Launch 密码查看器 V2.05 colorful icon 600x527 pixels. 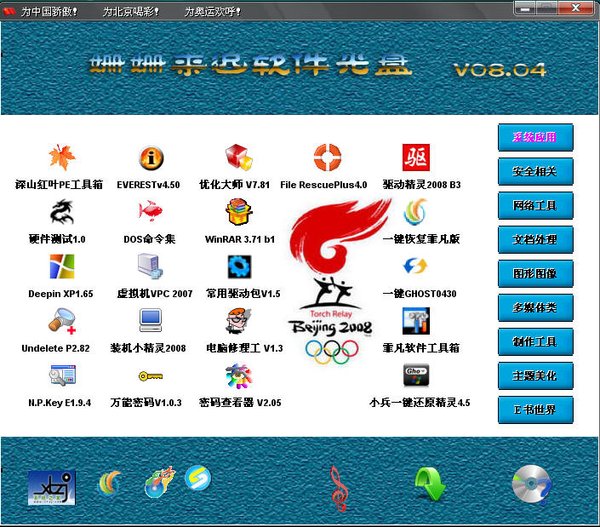point(239,375)
